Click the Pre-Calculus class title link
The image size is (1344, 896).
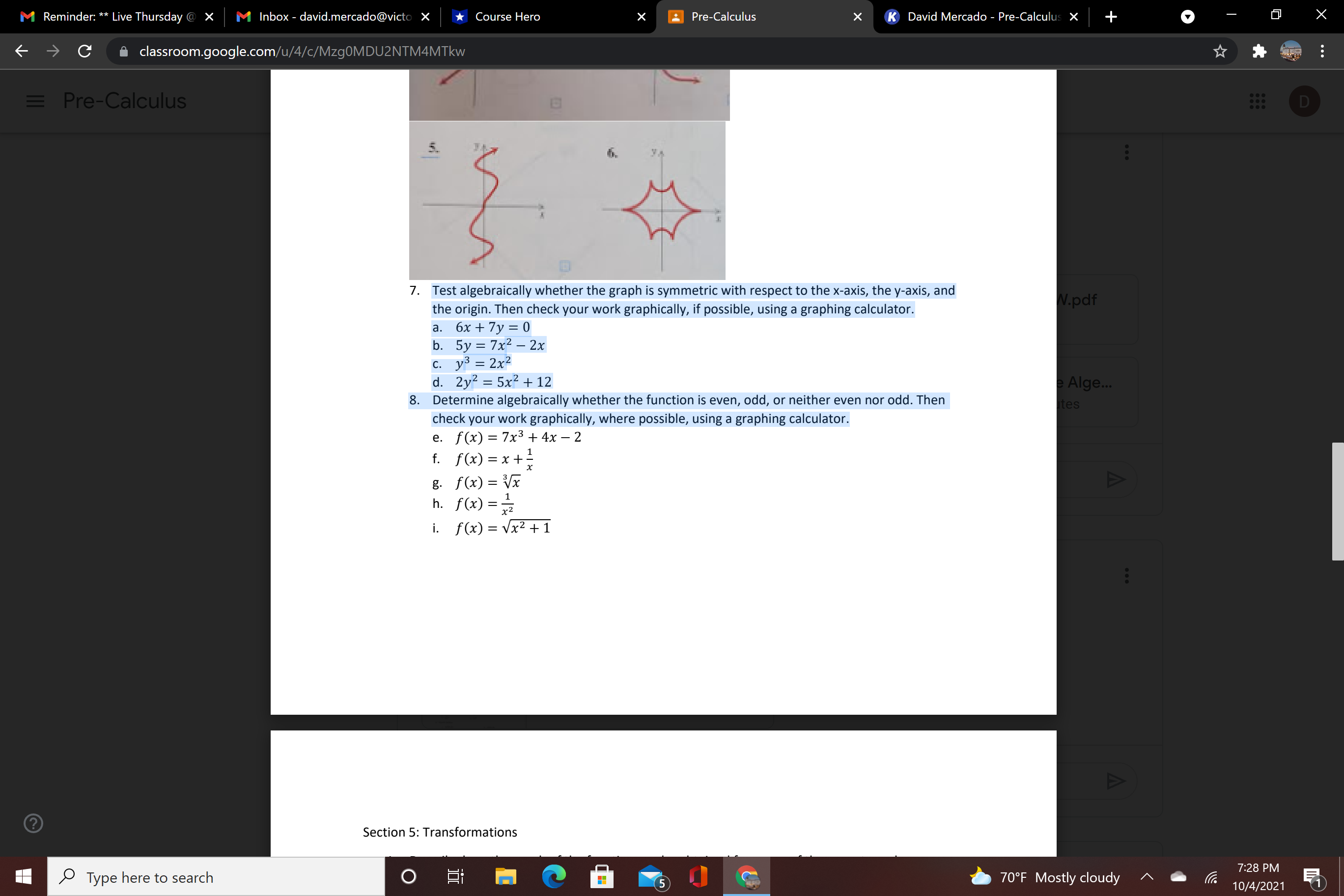point(125,101)
